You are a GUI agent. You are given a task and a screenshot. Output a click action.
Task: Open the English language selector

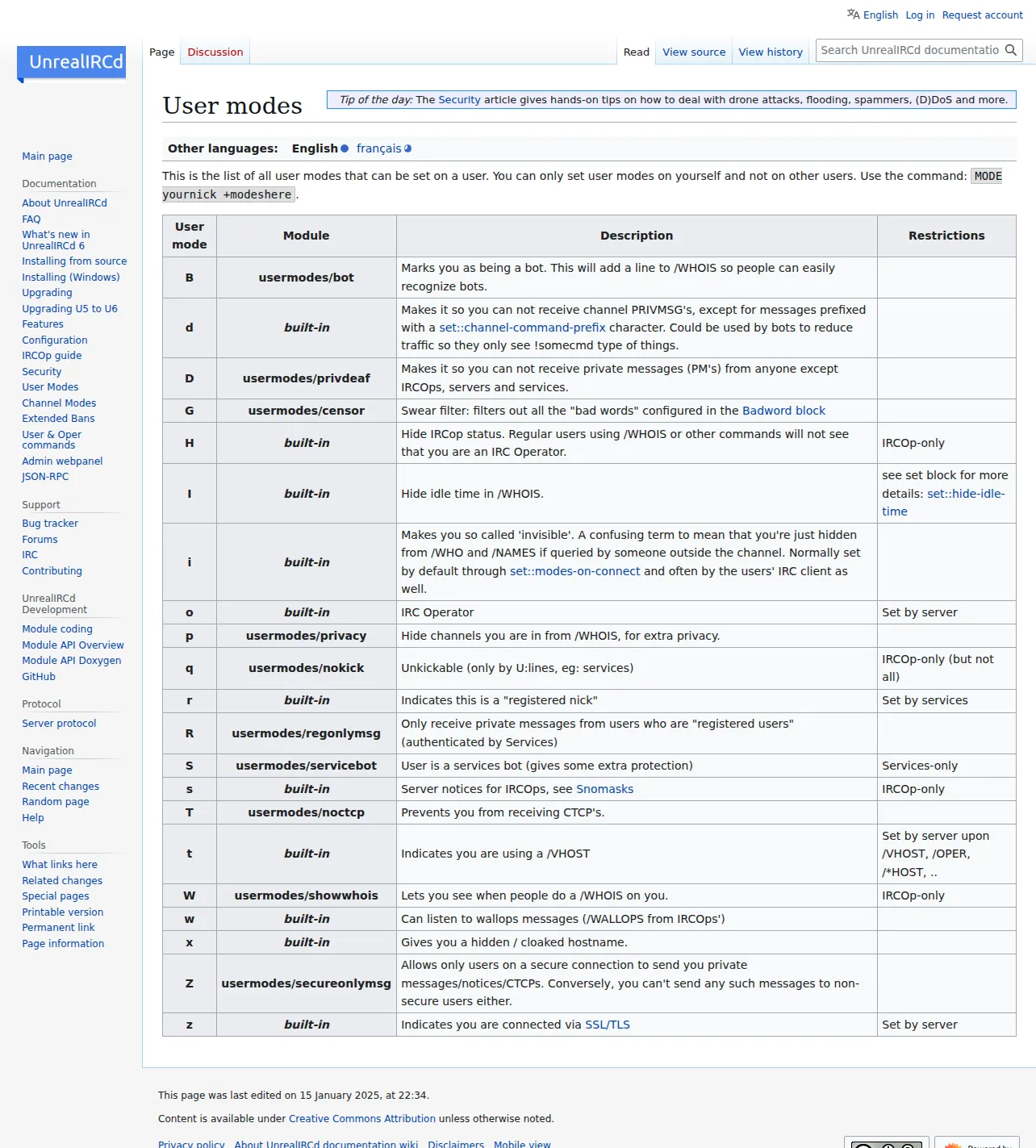(880, 15)
